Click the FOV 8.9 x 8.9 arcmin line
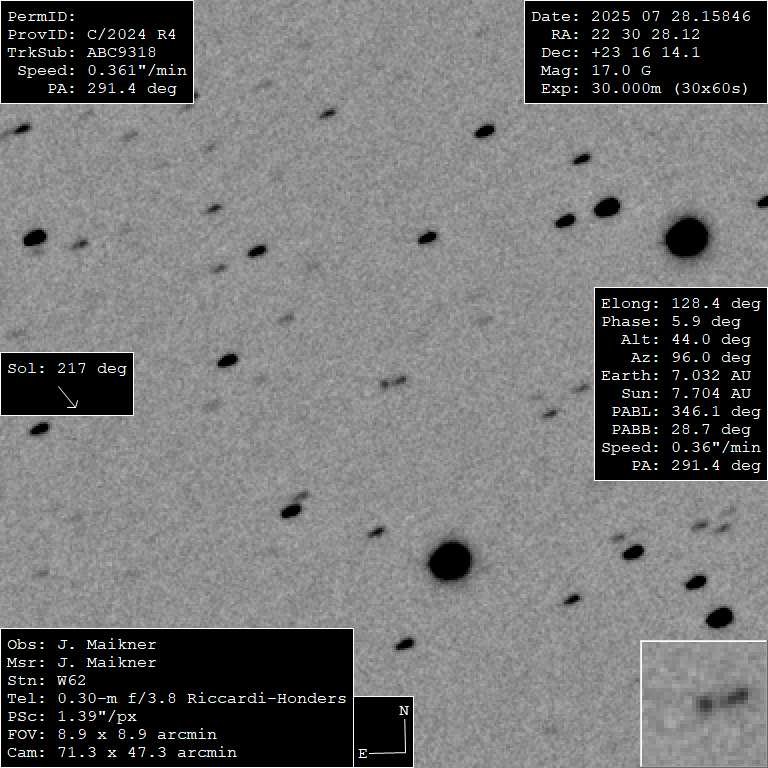The width and height of the screenshot is (768, 768). [112, 735]
